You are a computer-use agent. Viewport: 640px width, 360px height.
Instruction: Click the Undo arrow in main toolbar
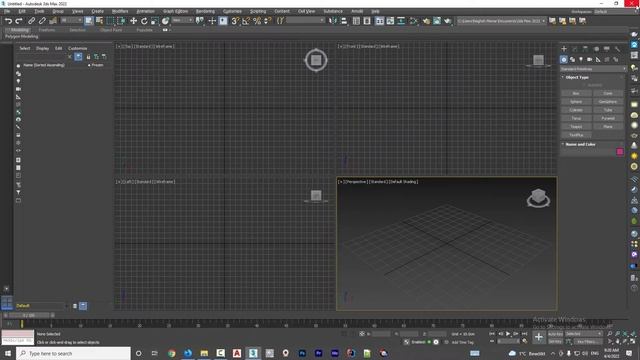8,21
